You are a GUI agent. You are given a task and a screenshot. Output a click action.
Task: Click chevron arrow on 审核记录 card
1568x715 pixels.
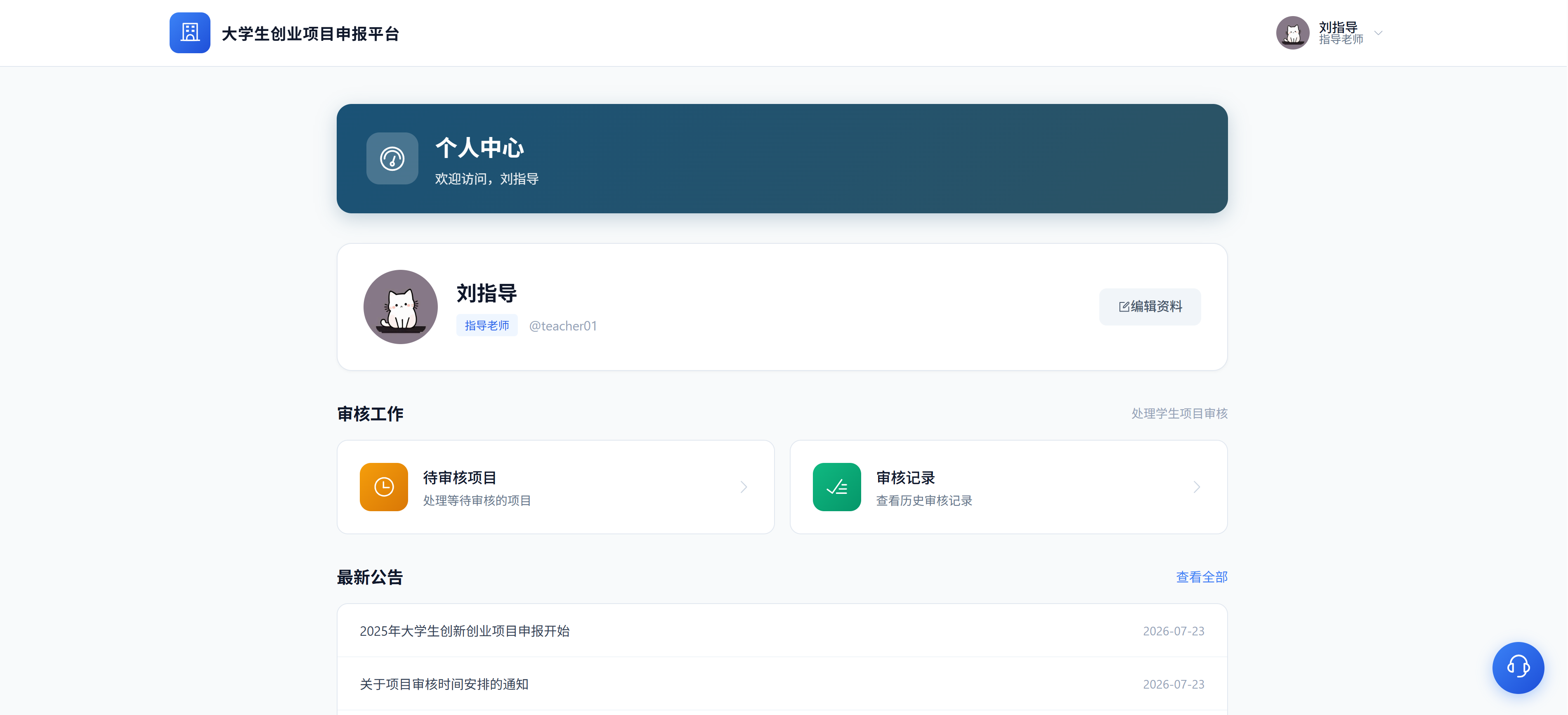(x=1197, y=487)
